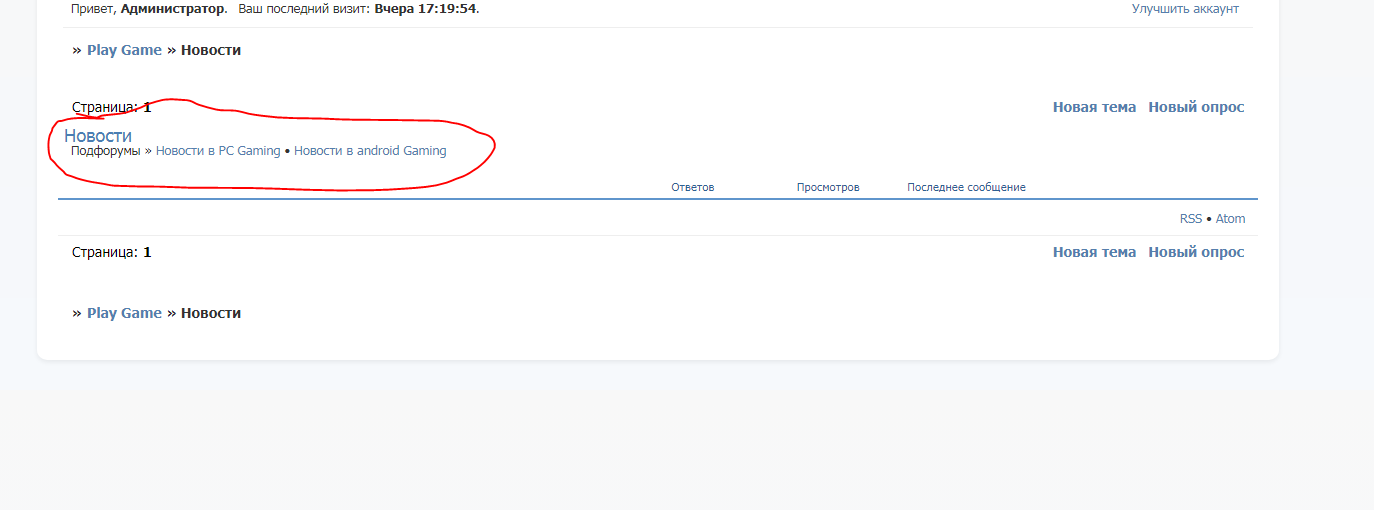Click the top Новый опрос link
Viewport: 1374px width, 510px height.
1196,107
